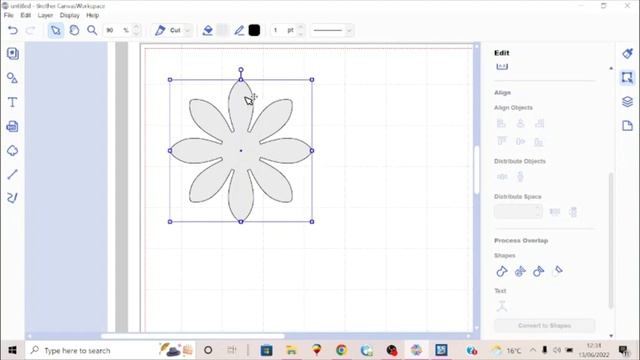Screen dimensions: 640x360
Task: Click the Align left objects icon
Action: tap(501, 123)
